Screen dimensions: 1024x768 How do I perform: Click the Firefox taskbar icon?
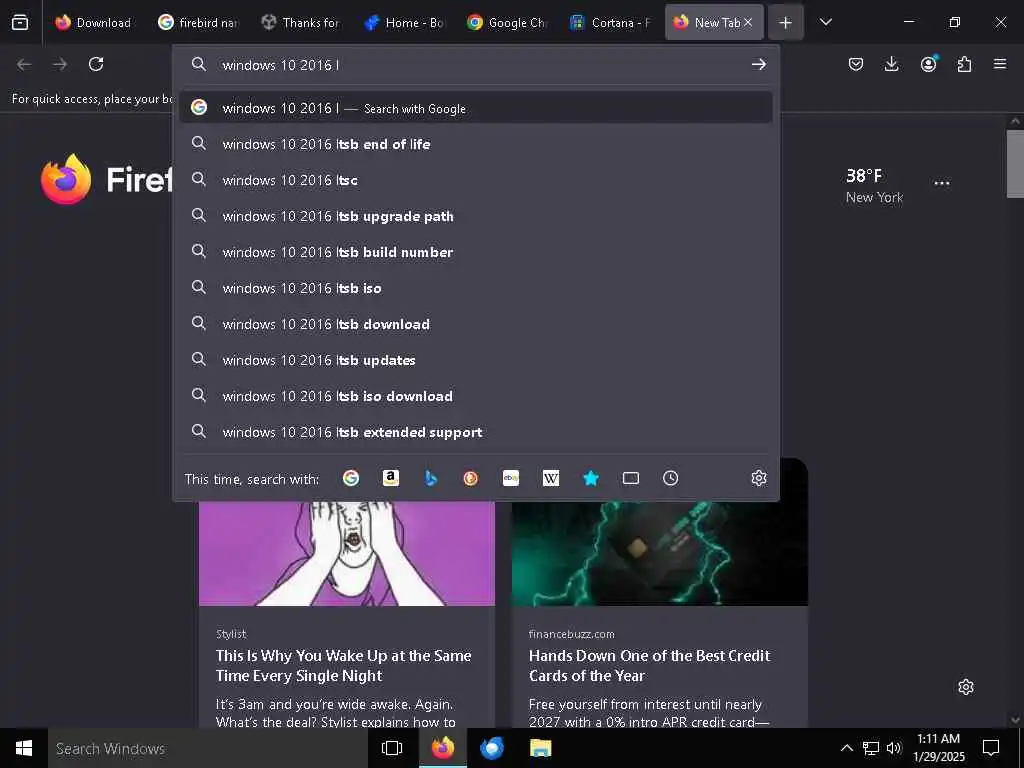(x=442, y=748)
